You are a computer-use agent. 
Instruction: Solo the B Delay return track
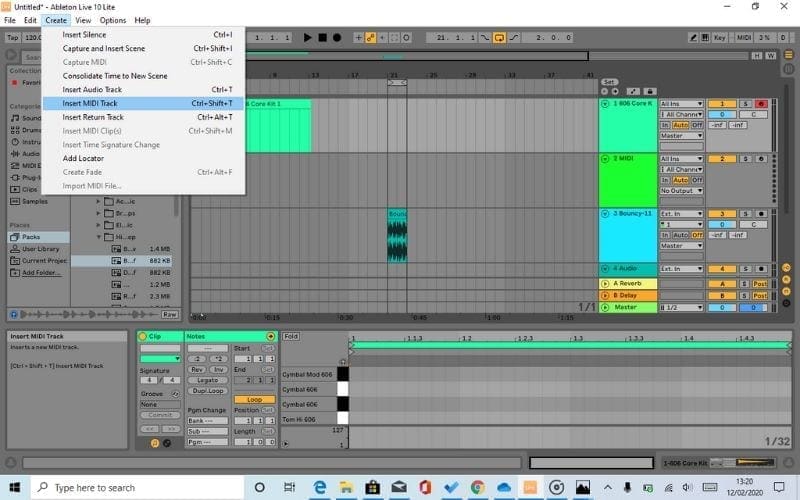coord(744,295)
